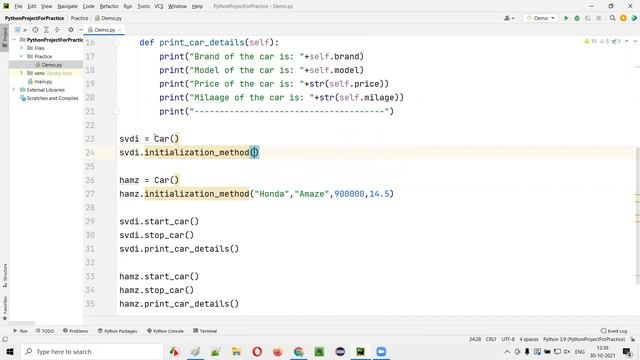Open the user account icon in toolbar
The image size is (640, 360).
click(509, 18)
